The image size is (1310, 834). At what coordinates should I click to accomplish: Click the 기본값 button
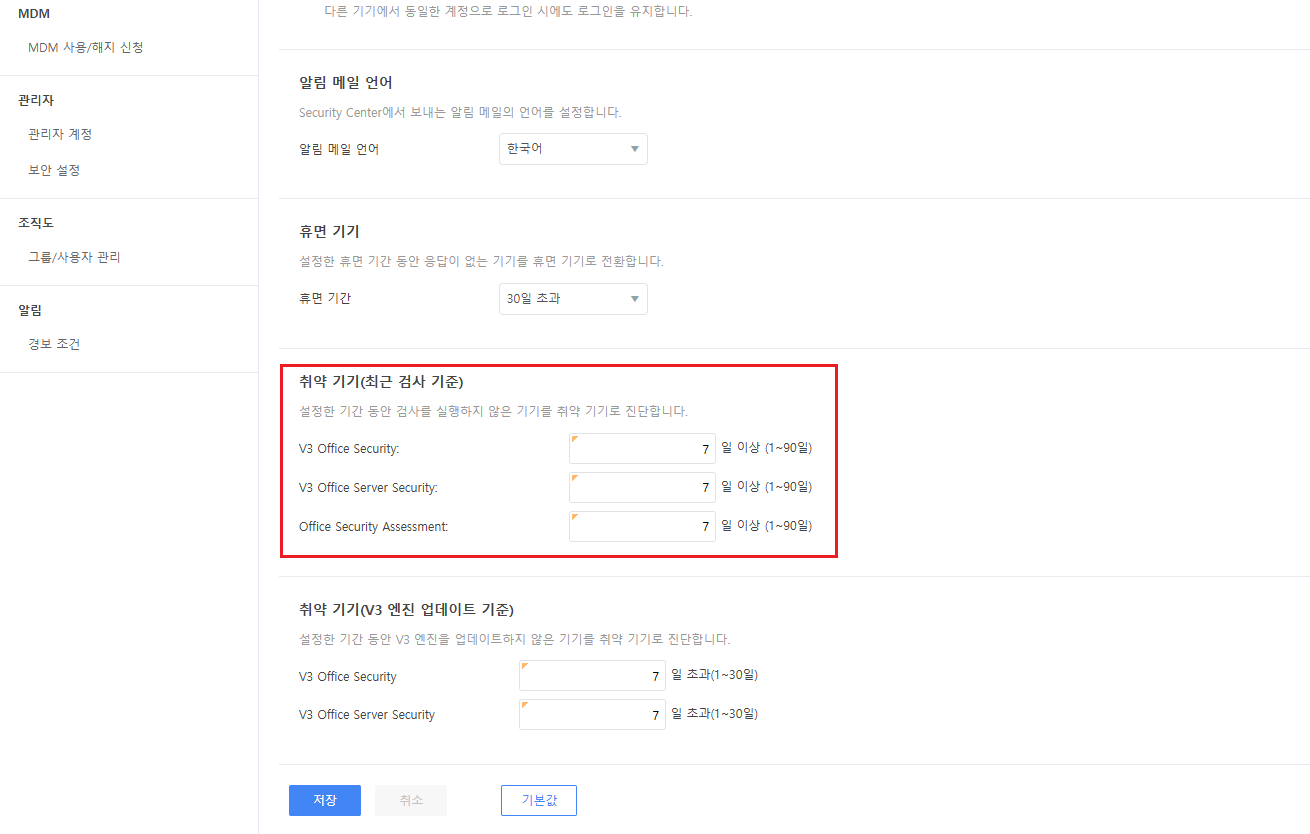(539, 801)
